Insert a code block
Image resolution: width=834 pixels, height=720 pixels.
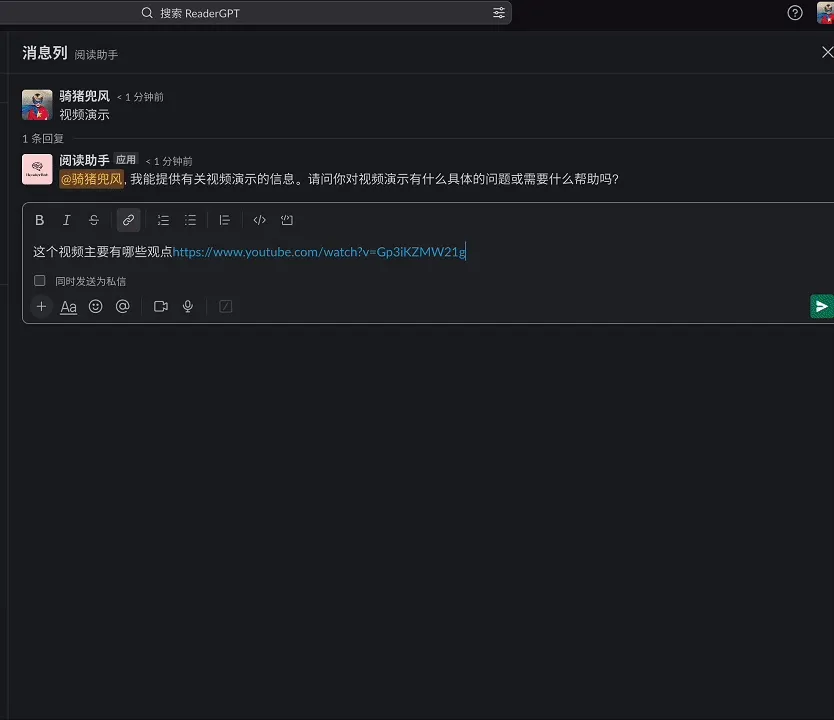click(287, 220)
